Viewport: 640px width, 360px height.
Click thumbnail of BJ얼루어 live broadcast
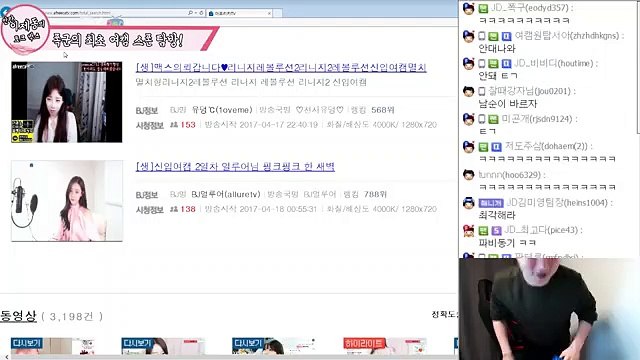(67, 201)
